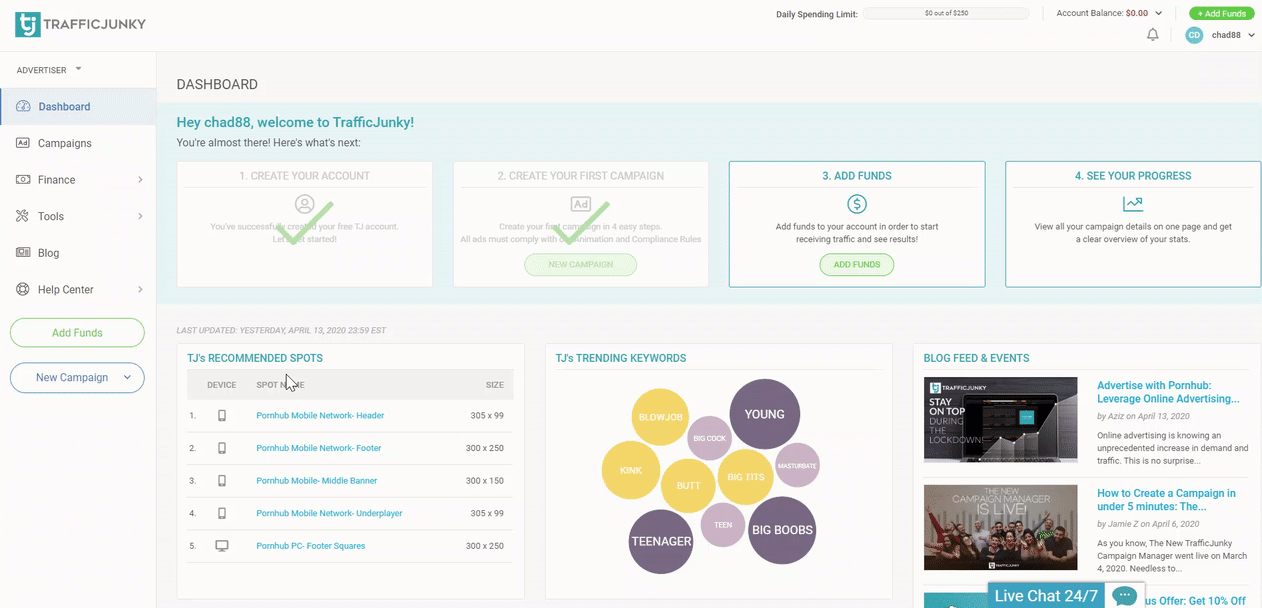Click the Finance money icon in sidebar
Image resolution: width=1262 pixels, height=608 pixels.
coord(23,180)
